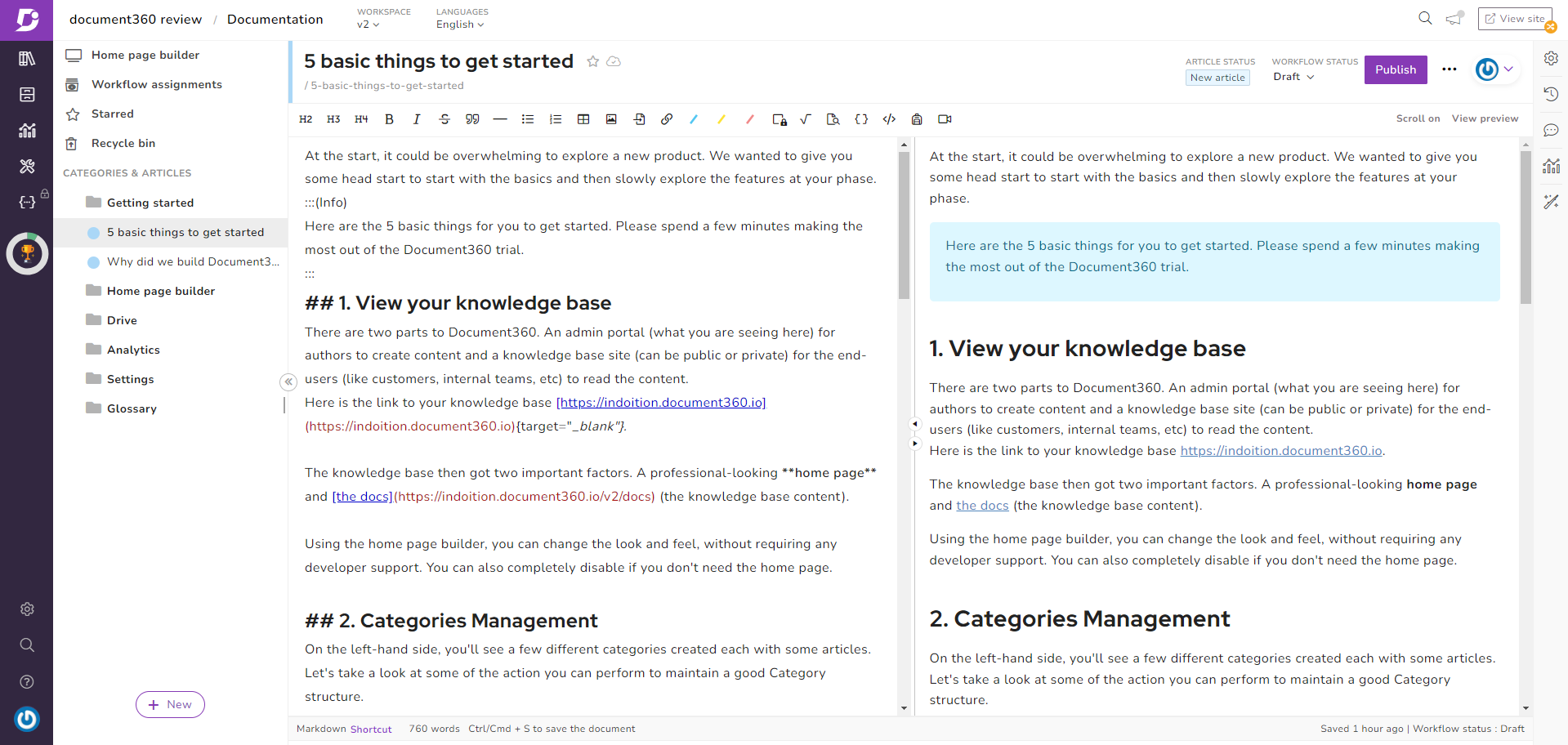The image size is (1568, 745).
Task: Insert a bulleted list
Action: coord(528,119)
